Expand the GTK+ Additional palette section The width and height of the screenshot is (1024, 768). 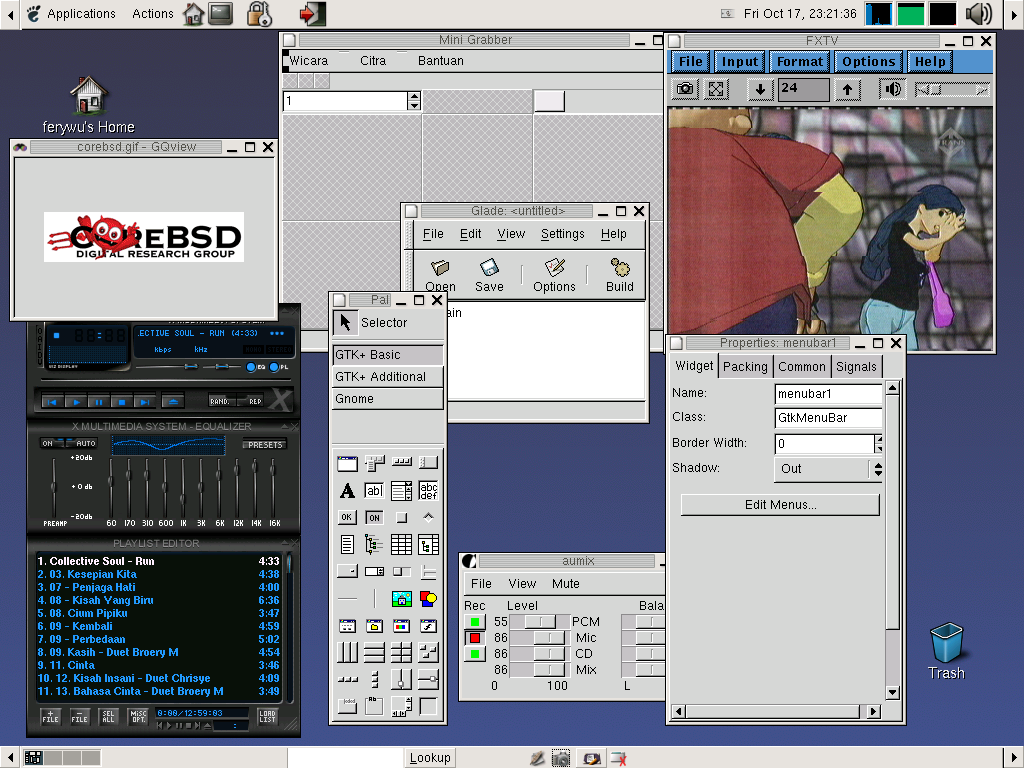387,377
